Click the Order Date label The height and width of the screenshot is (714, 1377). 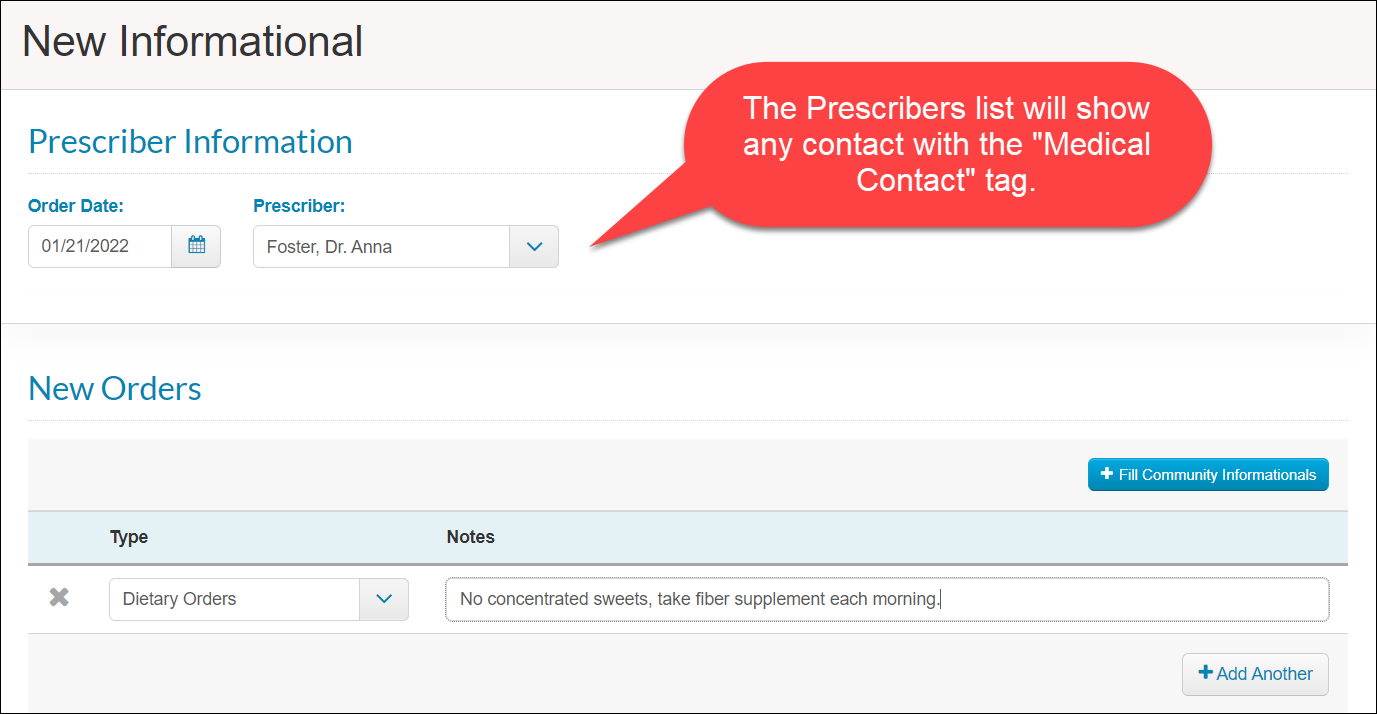coord(76,206)
